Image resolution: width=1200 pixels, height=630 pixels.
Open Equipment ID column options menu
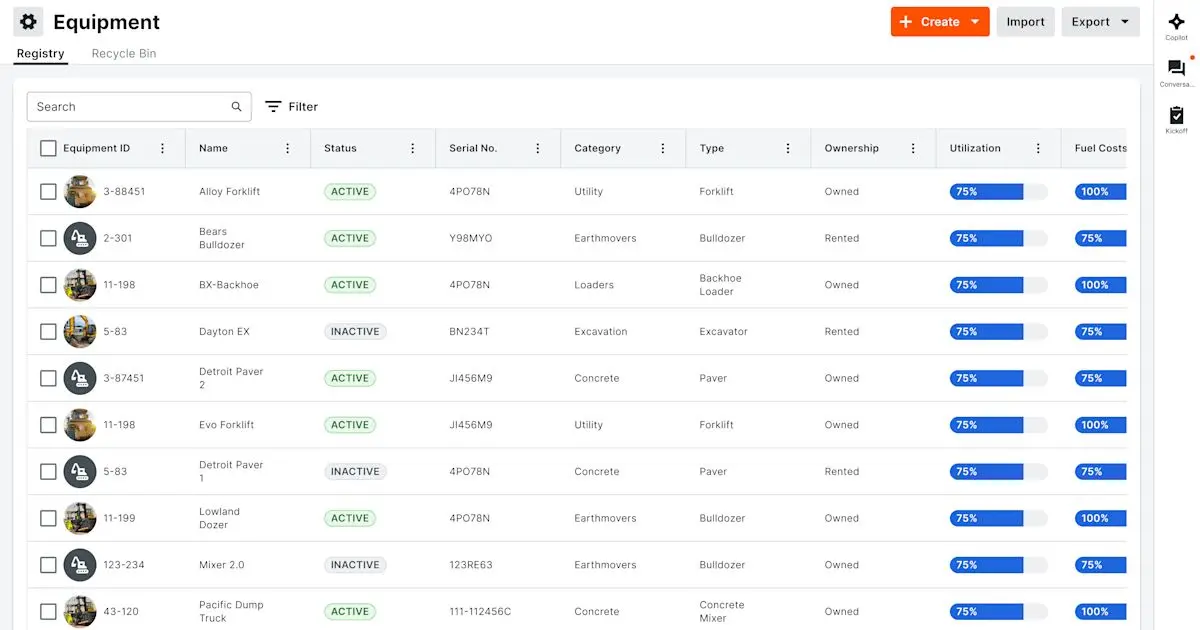[163, 148]
